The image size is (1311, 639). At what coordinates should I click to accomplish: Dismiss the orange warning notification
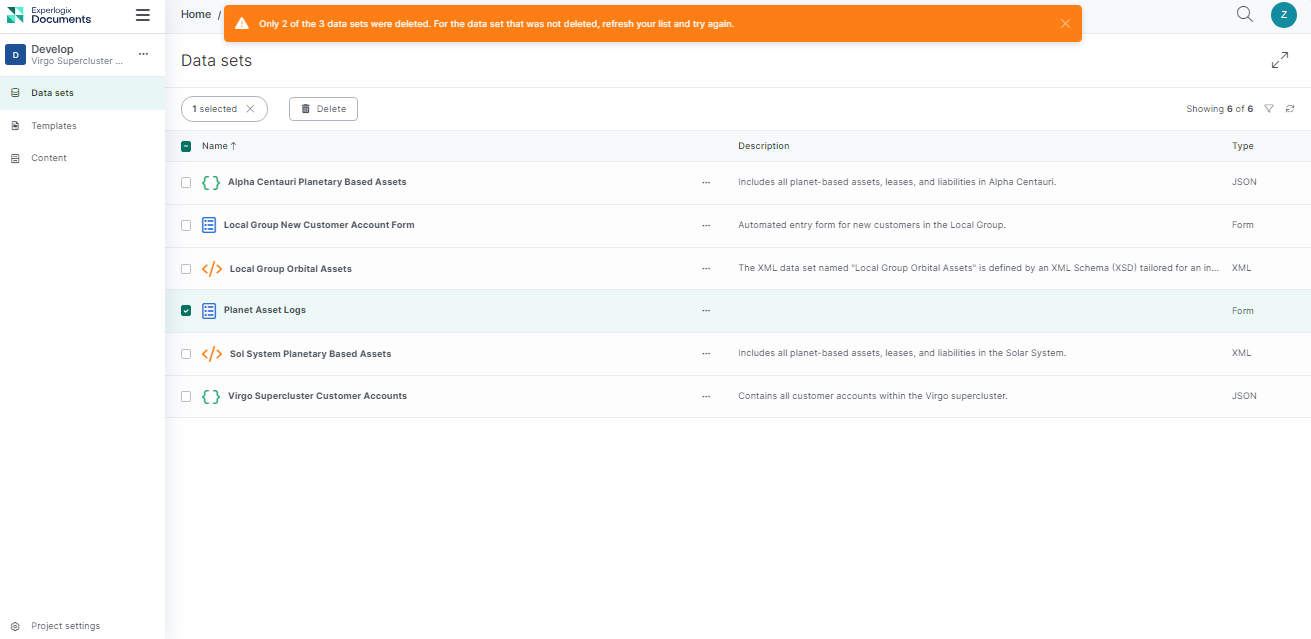[x=1065, y=24]
